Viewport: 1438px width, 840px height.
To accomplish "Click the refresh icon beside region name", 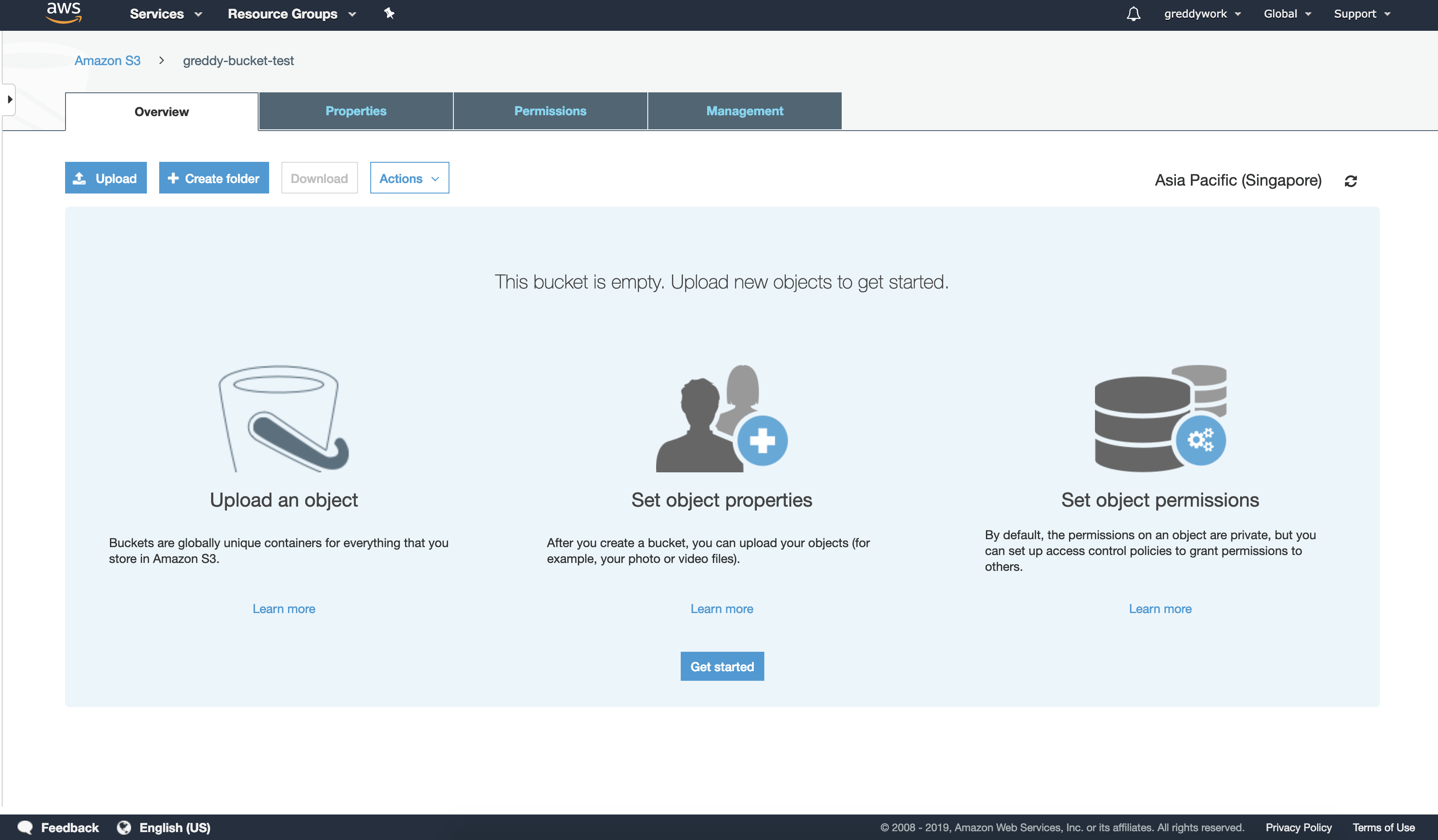I will point(1350,181).
